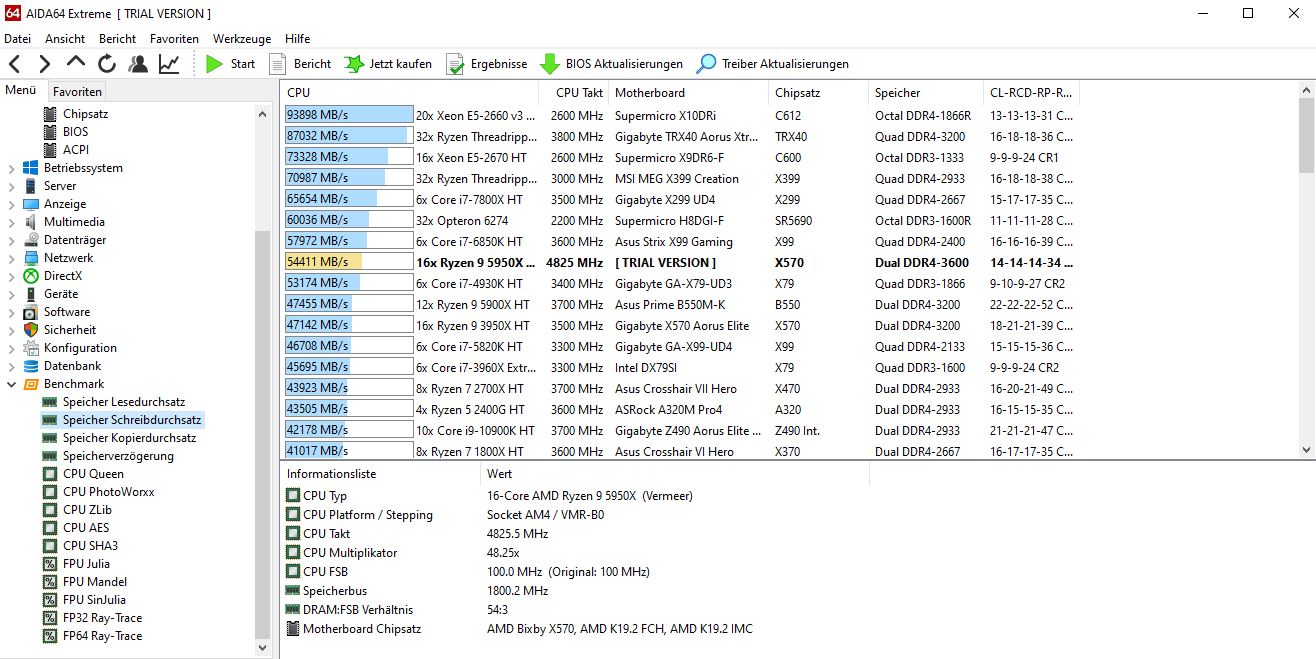
Task: Expand the Betriebssystem tree node
Action: pyautogui.click(x=12, y=168)
